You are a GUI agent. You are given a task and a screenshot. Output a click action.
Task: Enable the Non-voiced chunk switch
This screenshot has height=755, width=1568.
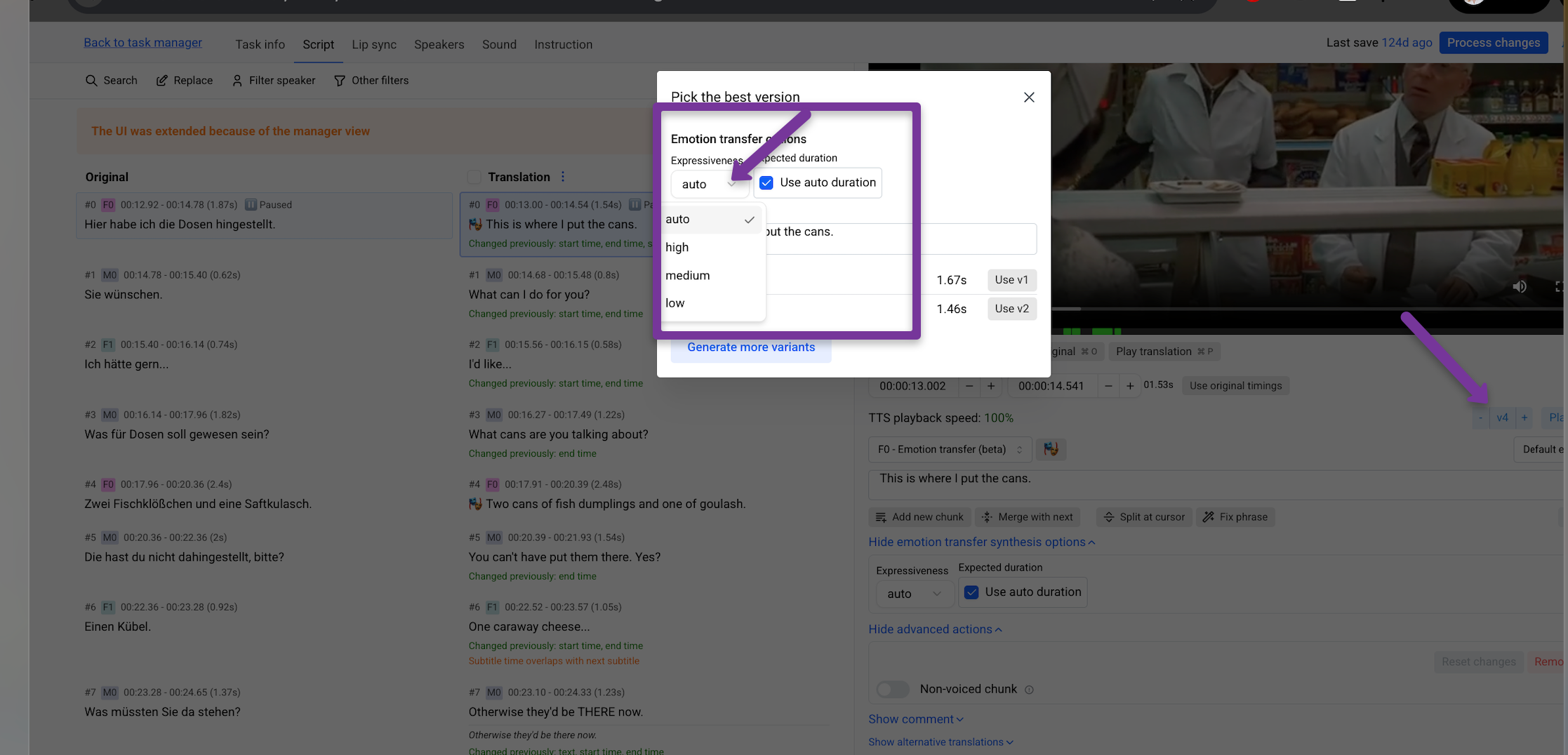click(893, 689)
